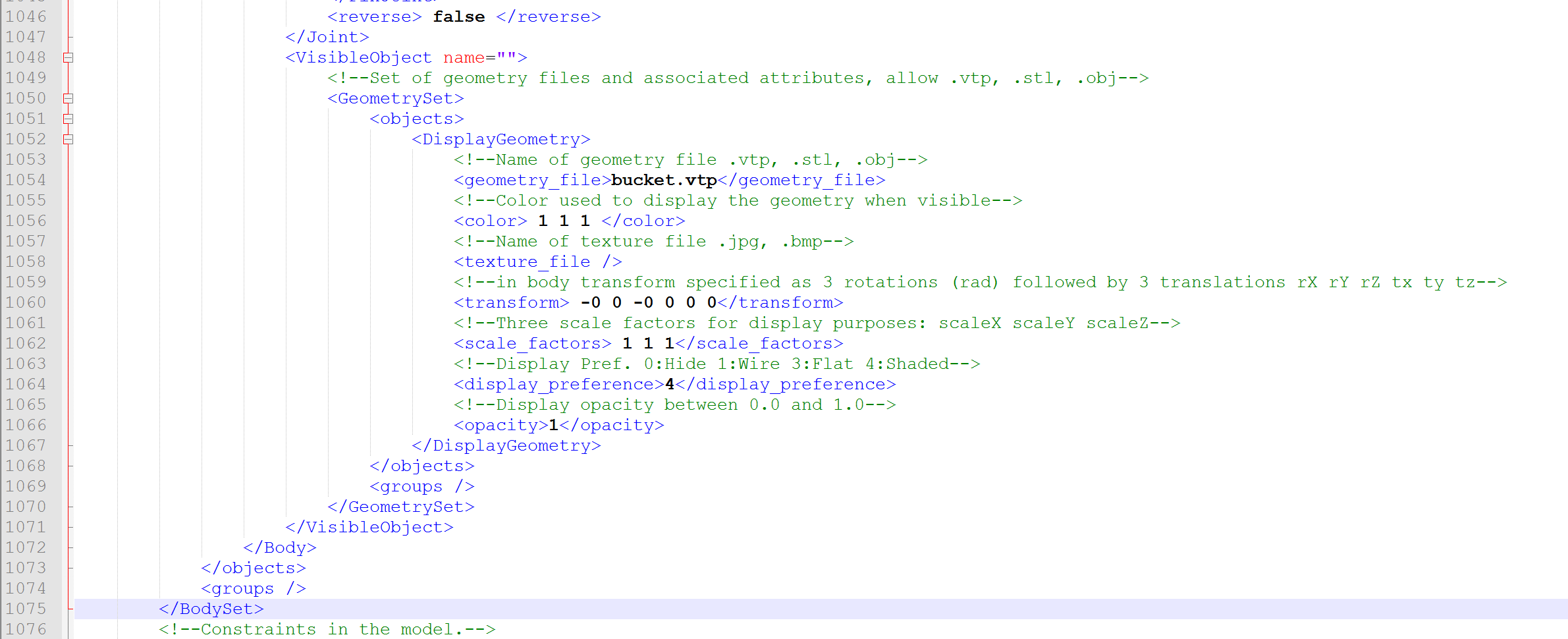Collapse the DisplayGeometry element fold marker
1568x639 pixels.
click(x=68, y=139)
